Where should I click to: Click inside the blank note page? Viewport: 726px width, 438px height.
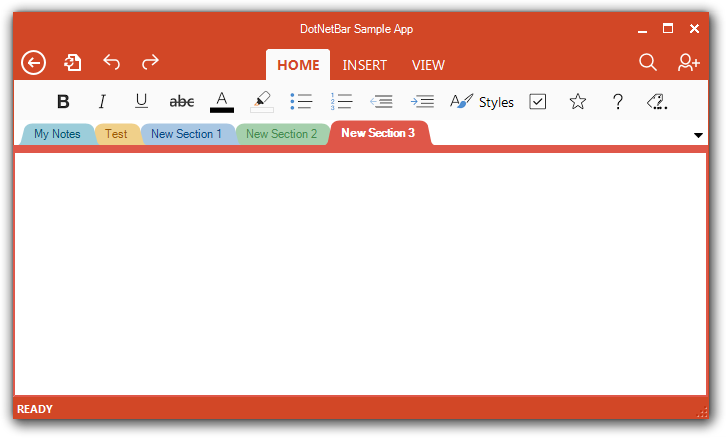[x=361, y=274]
